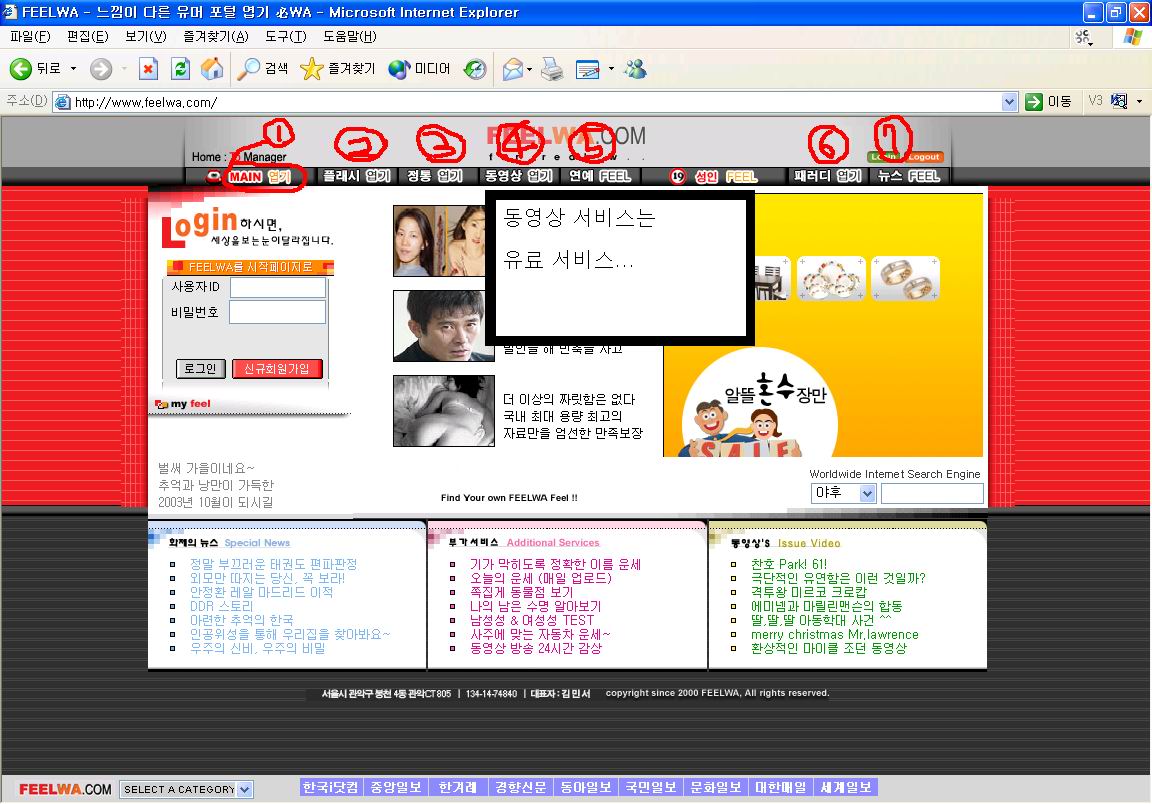Select the 패러디 엽기 navigation tab
Screen dimensions: 1152x804
click(x=827, y=176)
